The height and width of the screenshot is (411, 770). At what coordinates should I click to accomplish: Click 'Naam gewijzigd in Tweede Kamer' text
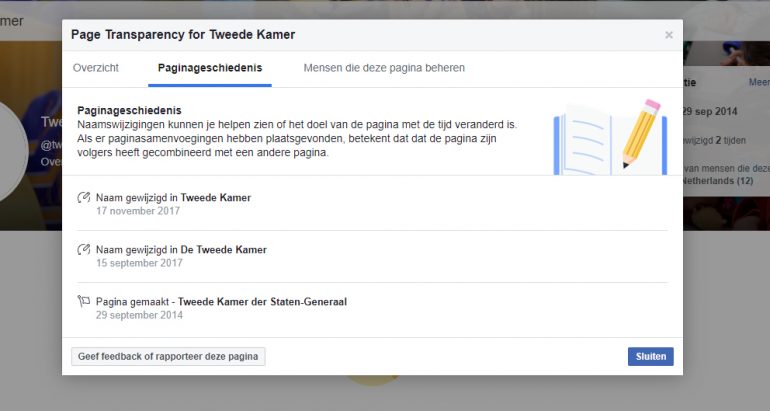click(x=173, y=197)
